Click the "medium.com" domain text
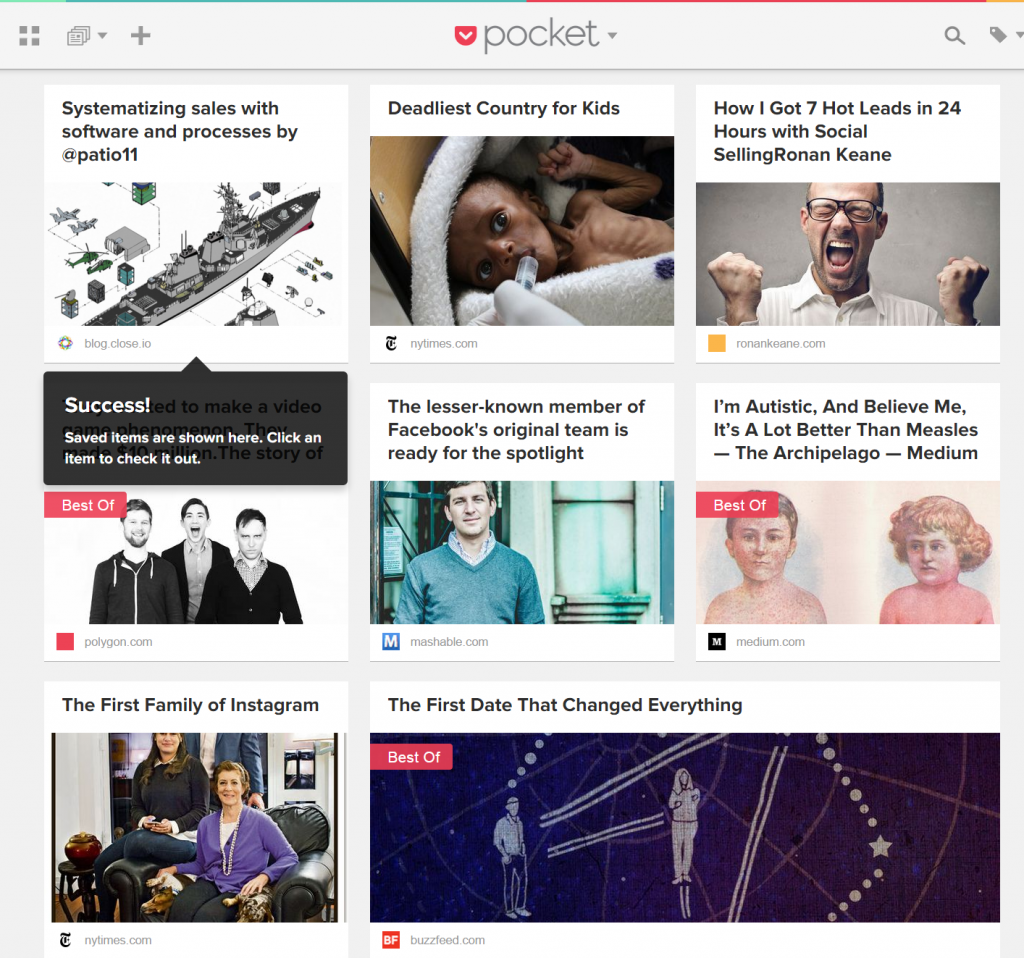1024x958 pixels. [x=770, y=642]
